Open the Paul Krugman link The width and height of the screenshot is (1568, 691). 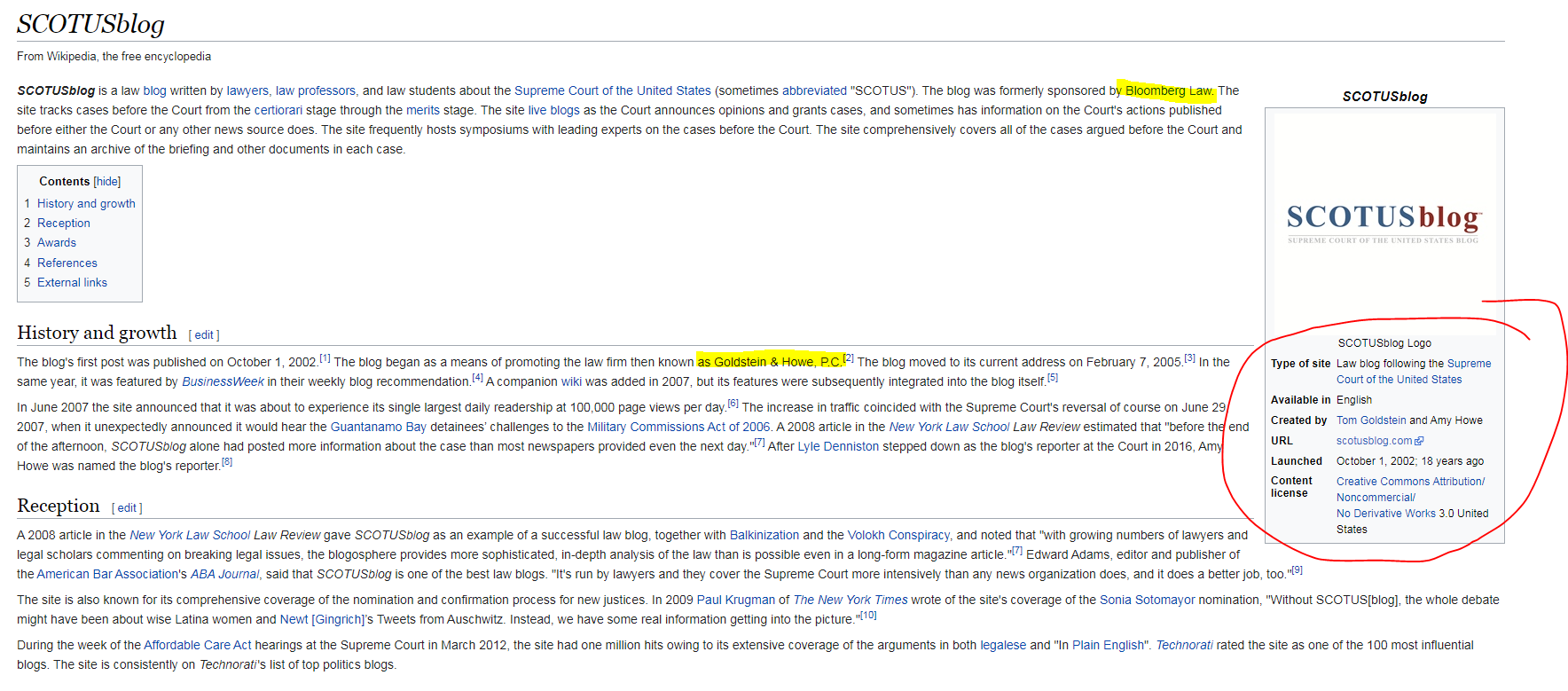pos(736,600)
